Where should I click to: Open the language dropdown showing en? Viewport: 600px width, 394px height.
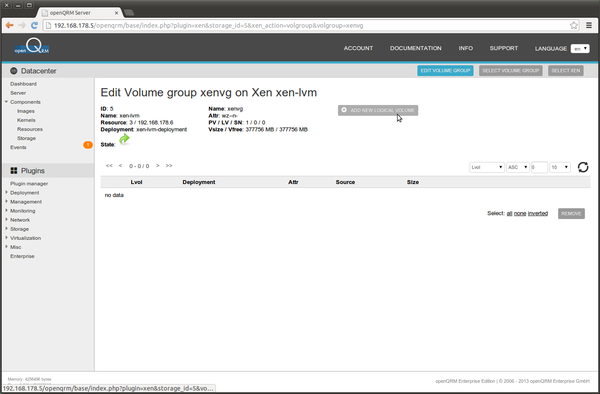click(x=580, y=49)
